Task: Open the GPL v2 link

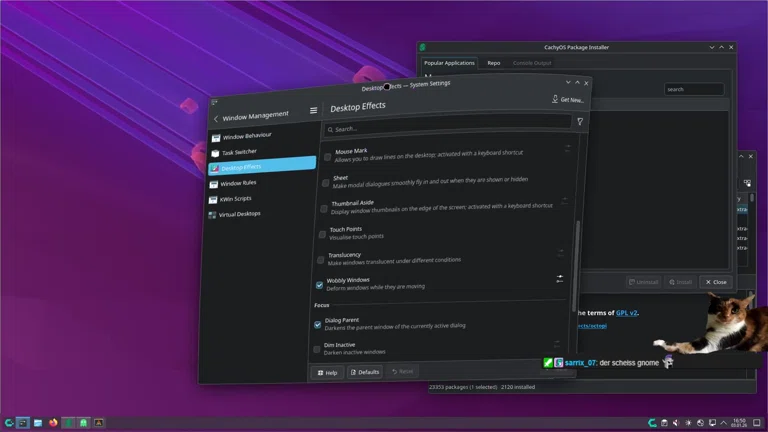Action: [626, 313]
